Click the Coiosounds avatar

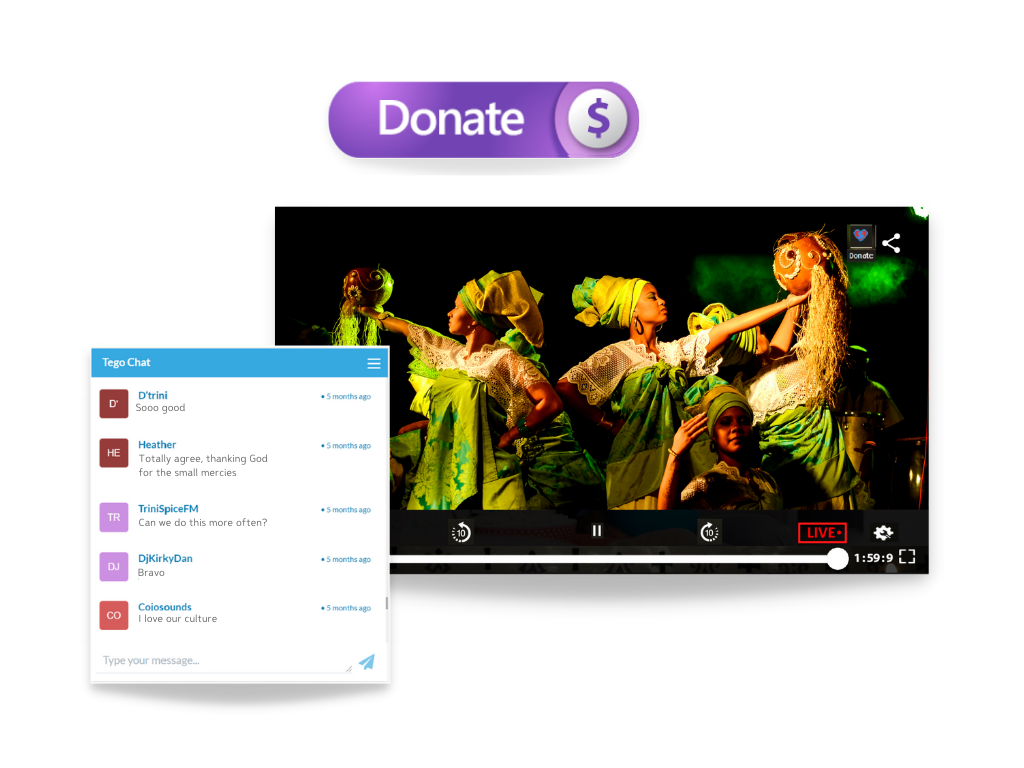[114, 615]
